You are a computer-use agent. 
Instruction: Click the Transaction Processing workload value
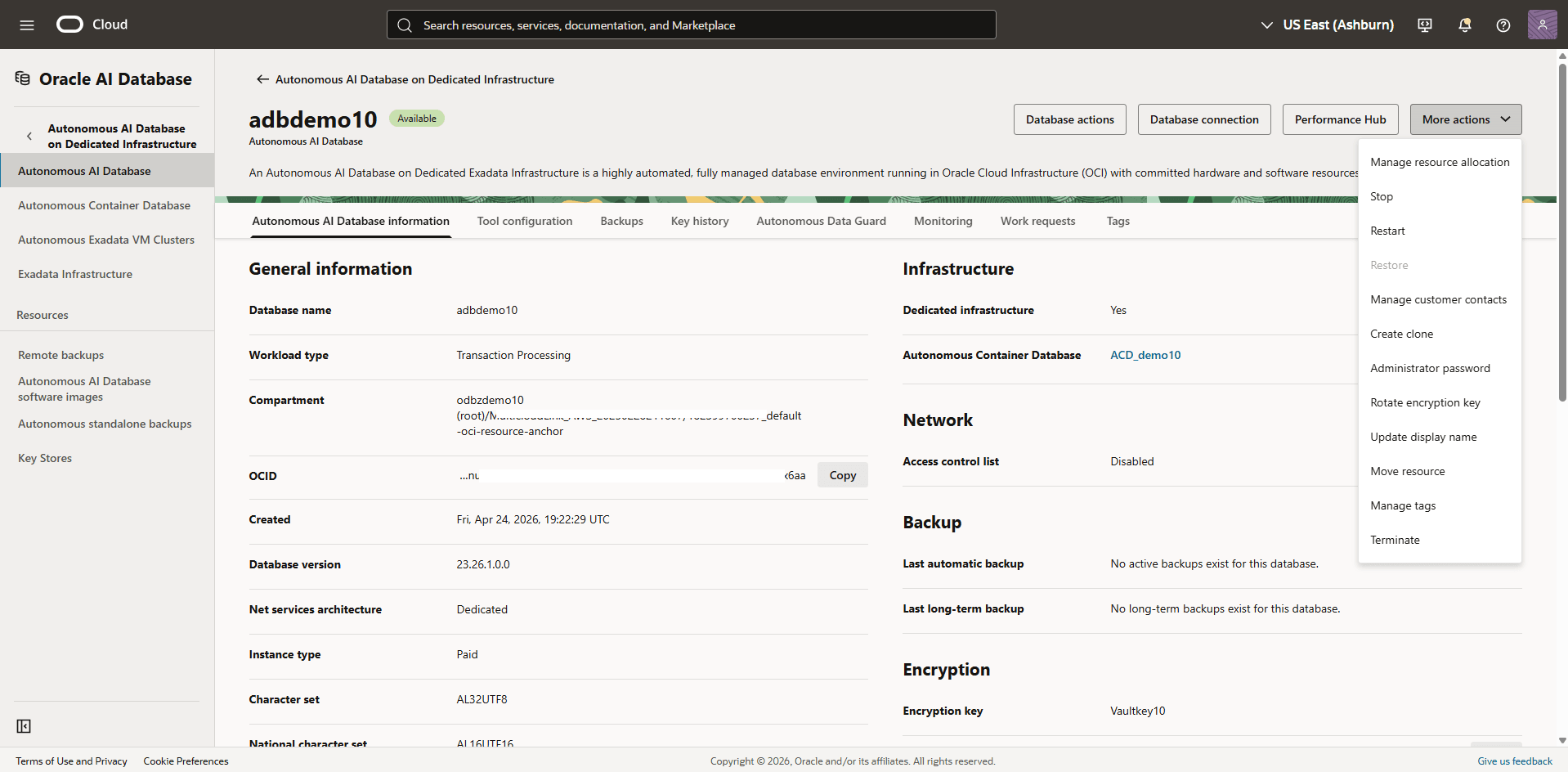tap(513, 355)
